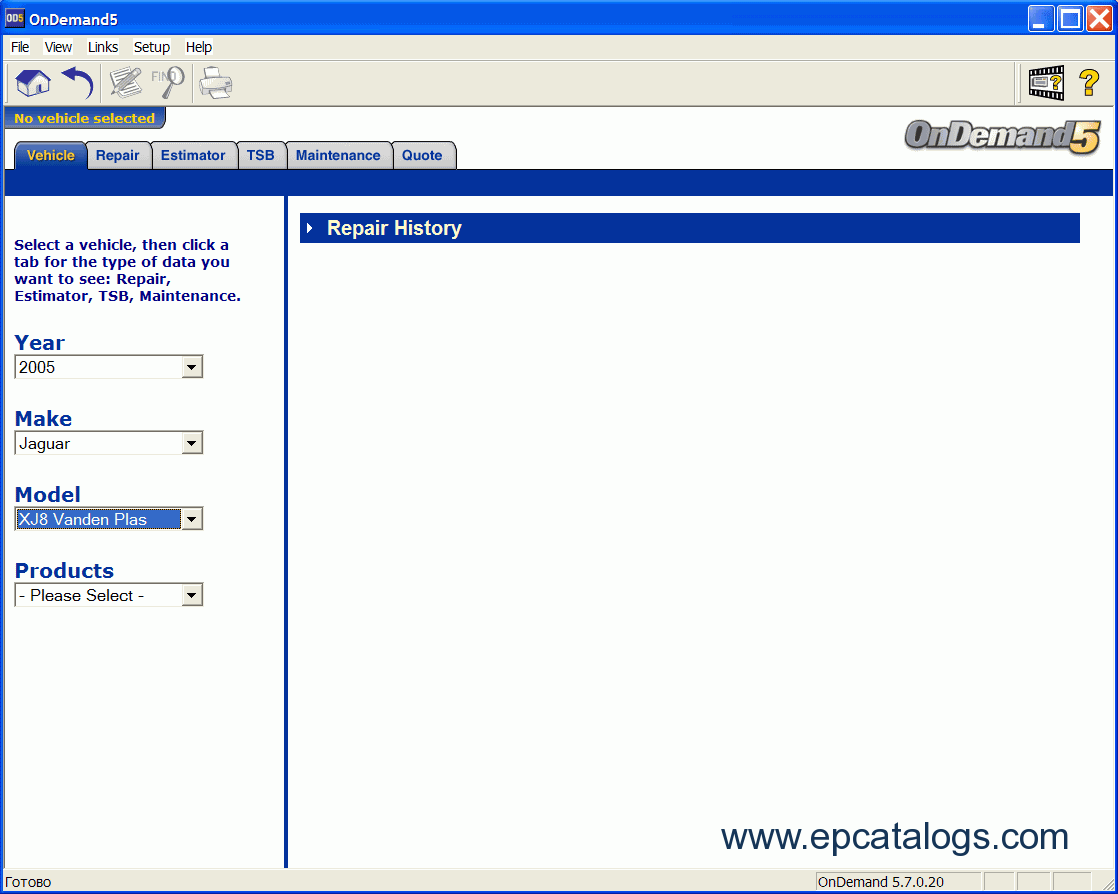1118x894 pixels.
Task: Open the video tutorial filmstrip icon
Action: tap(1046, 82)
